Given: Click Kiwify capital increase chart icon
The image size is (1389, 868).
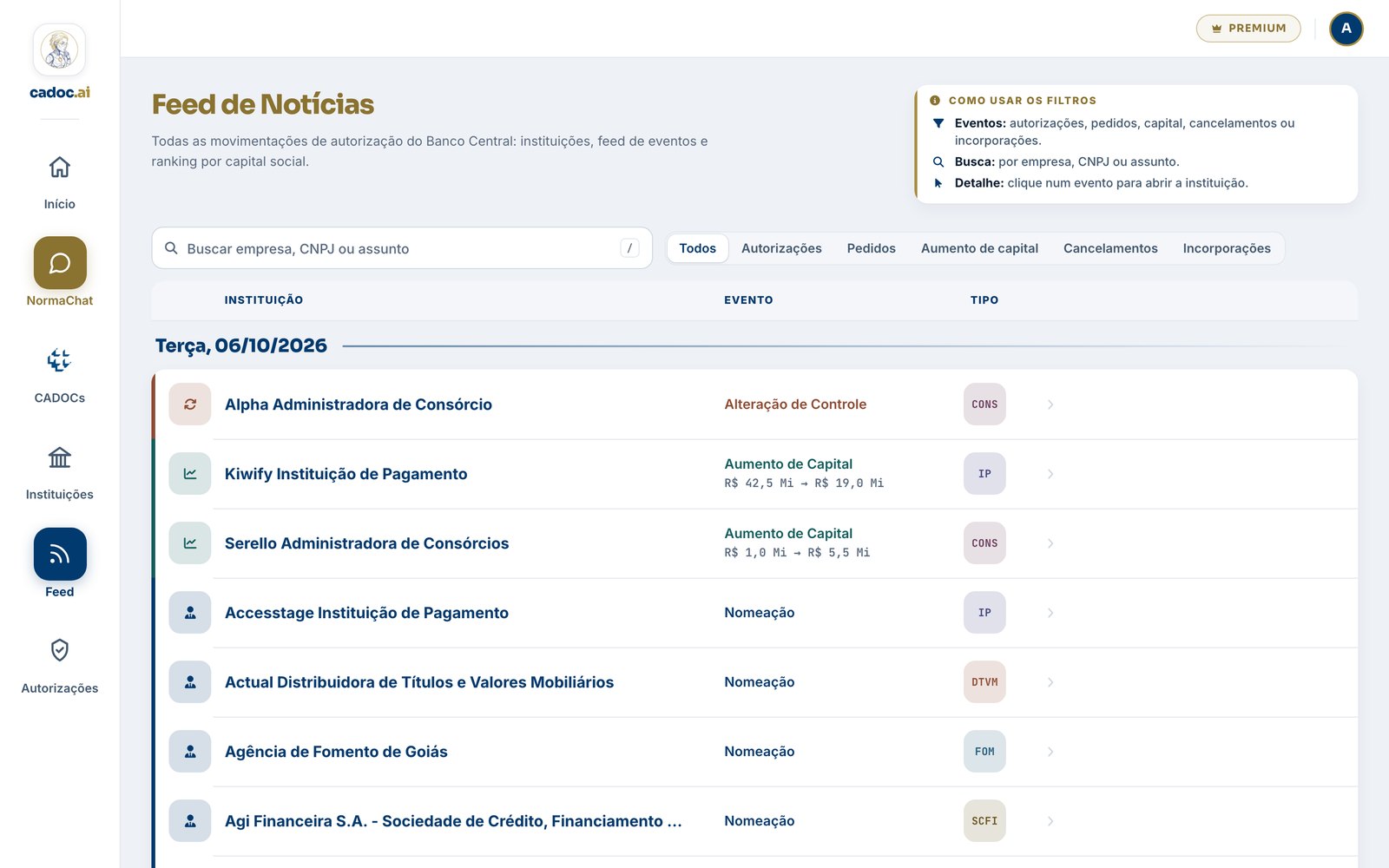Looking at the screenshot, I should 190,474.
